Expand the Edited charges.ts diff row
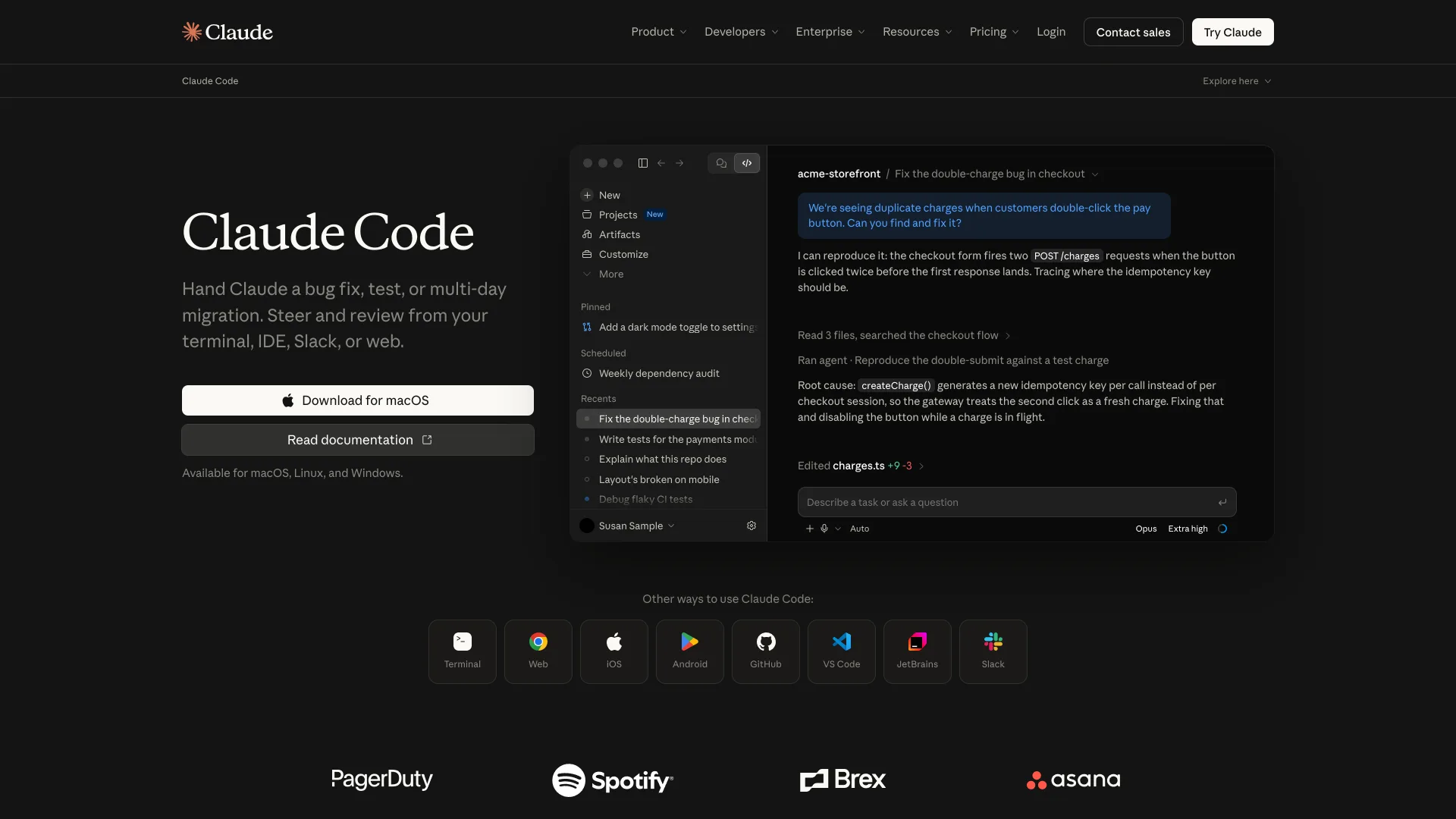The width and height of the screenshot is (1456, 819). coord(861,466)
